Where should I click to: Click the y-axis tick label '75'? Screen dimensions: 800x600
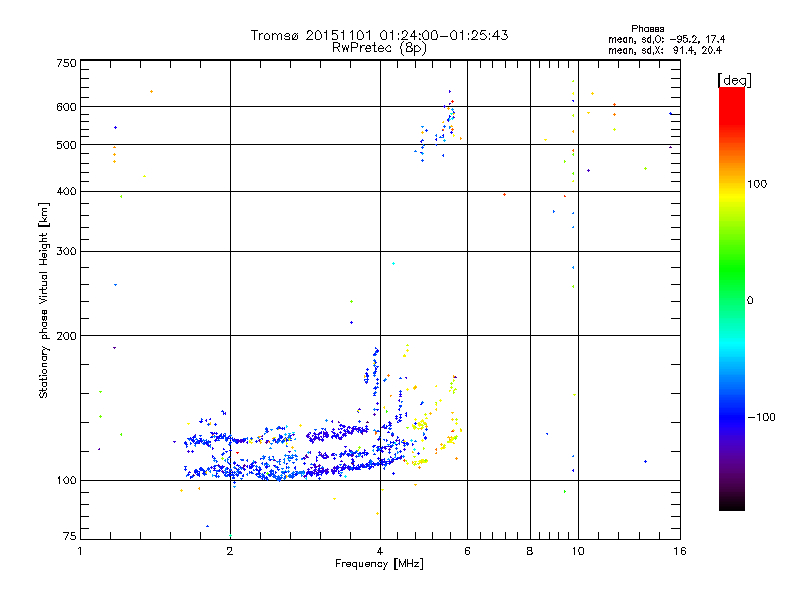(x=70, y=536)
